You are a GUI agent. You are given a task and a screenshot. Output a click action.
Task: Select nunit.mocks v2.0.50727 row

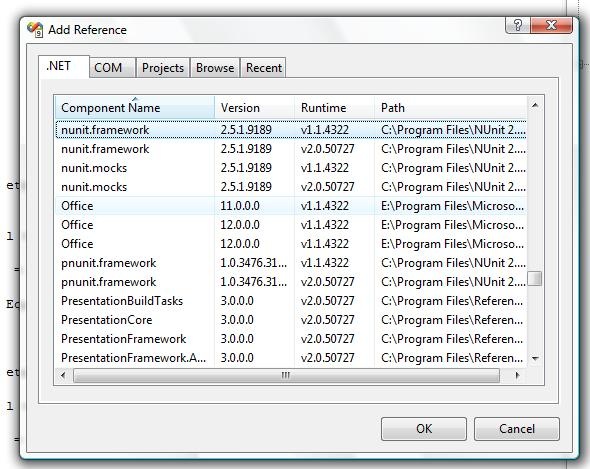pos(291,187)
